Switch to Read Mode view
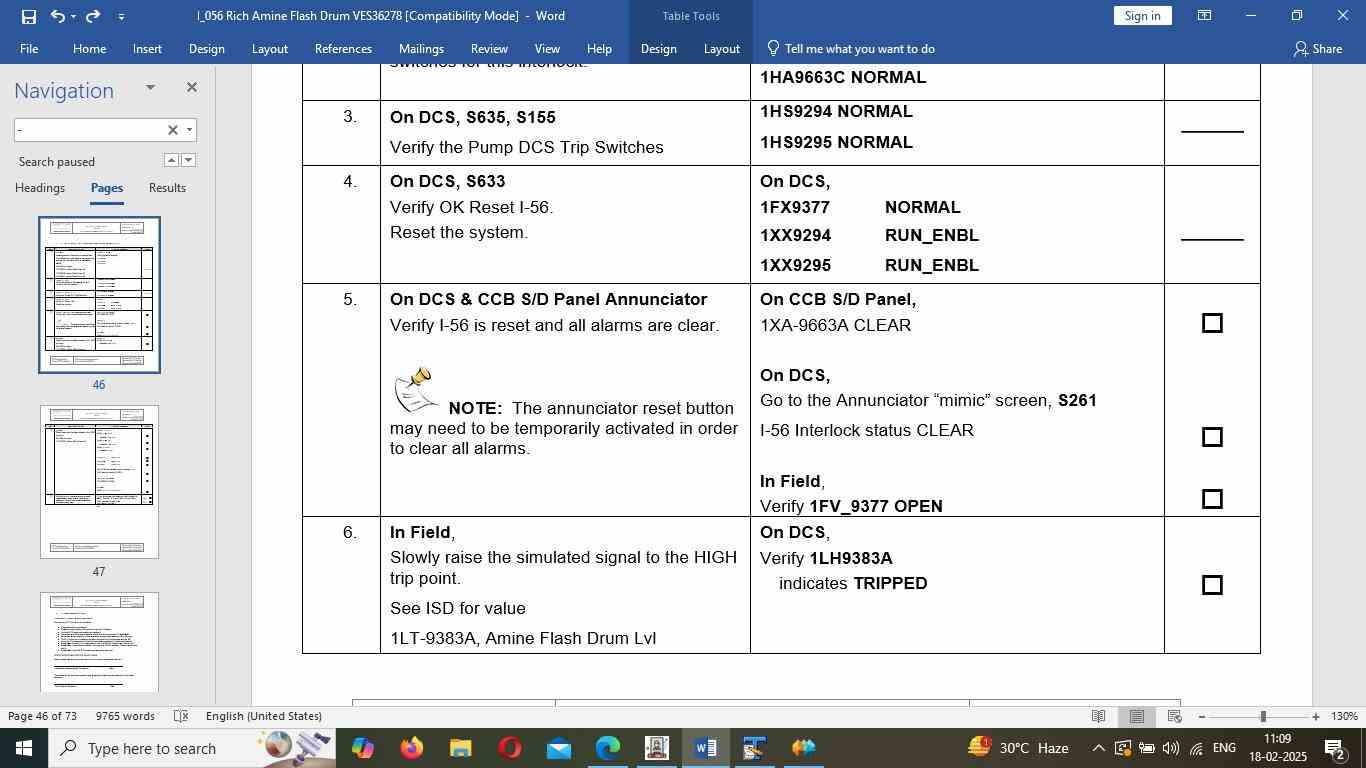 click(x=1099, y=716)
